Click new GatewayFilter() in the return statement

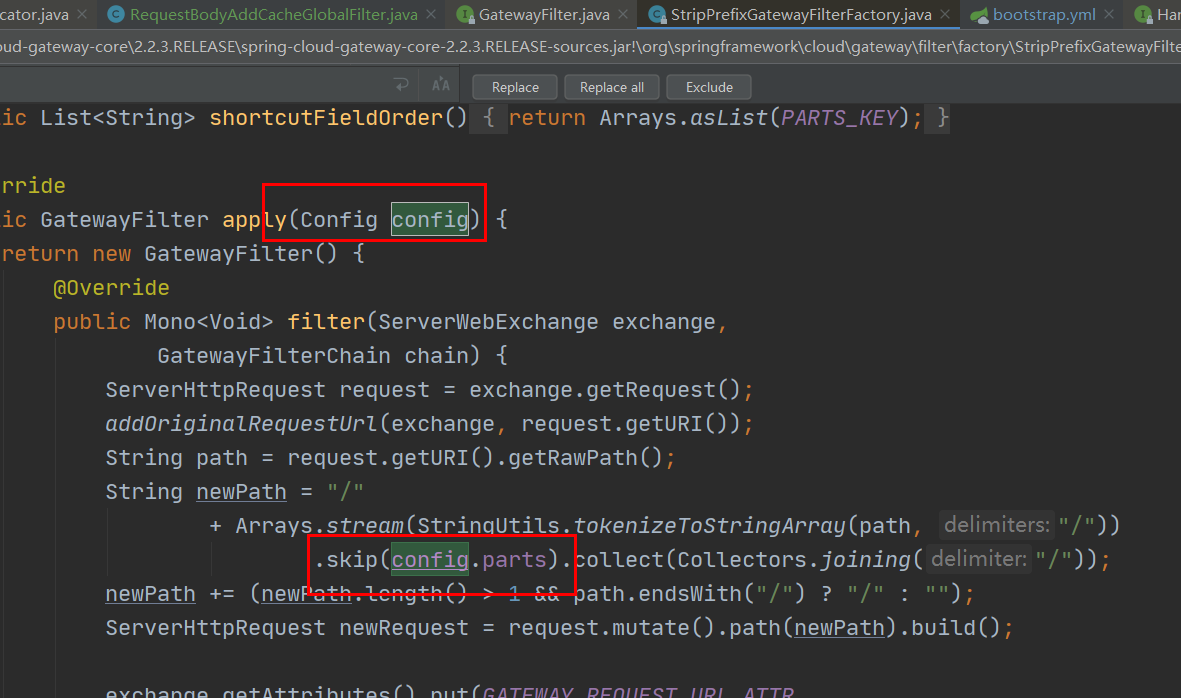(215, 254)
